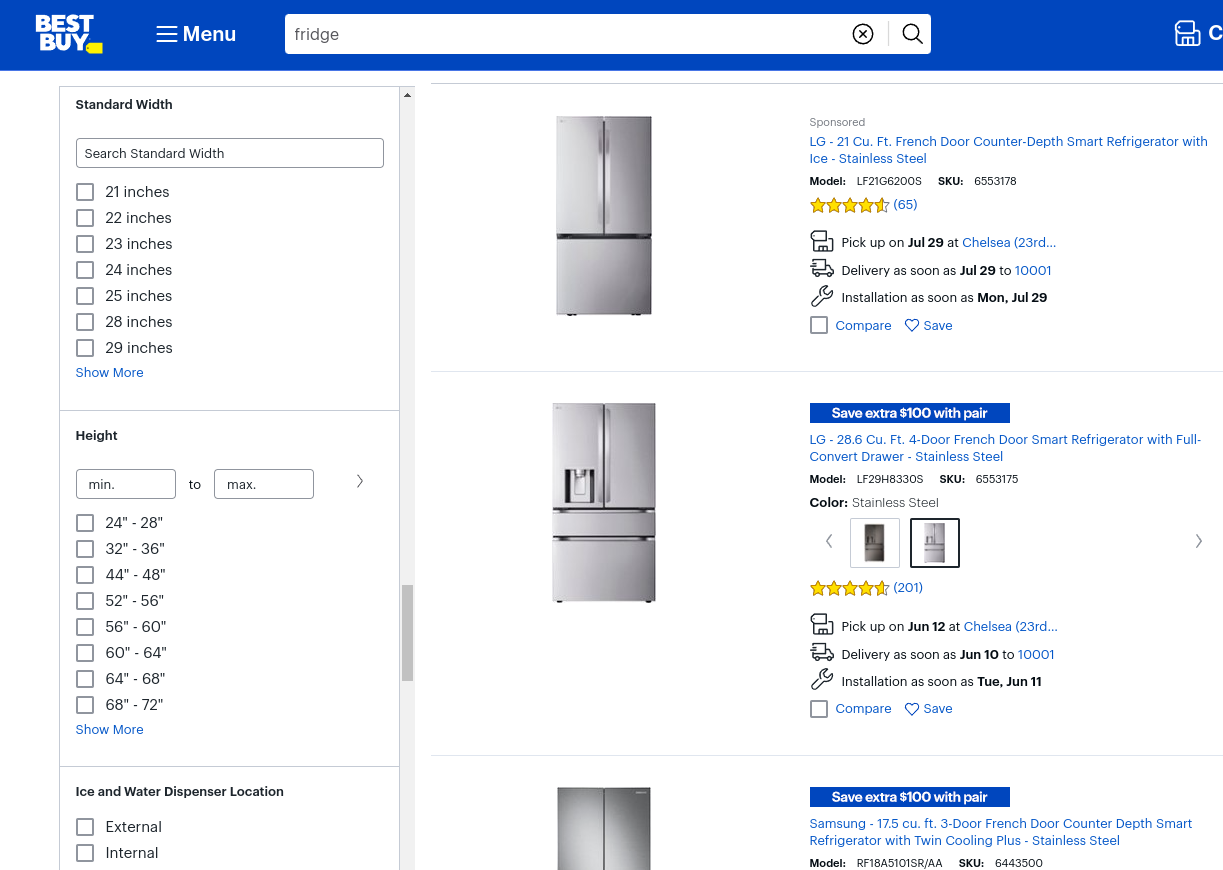
Task: Tick the 68" - 72" height checkbox
Action: point(85,705)
